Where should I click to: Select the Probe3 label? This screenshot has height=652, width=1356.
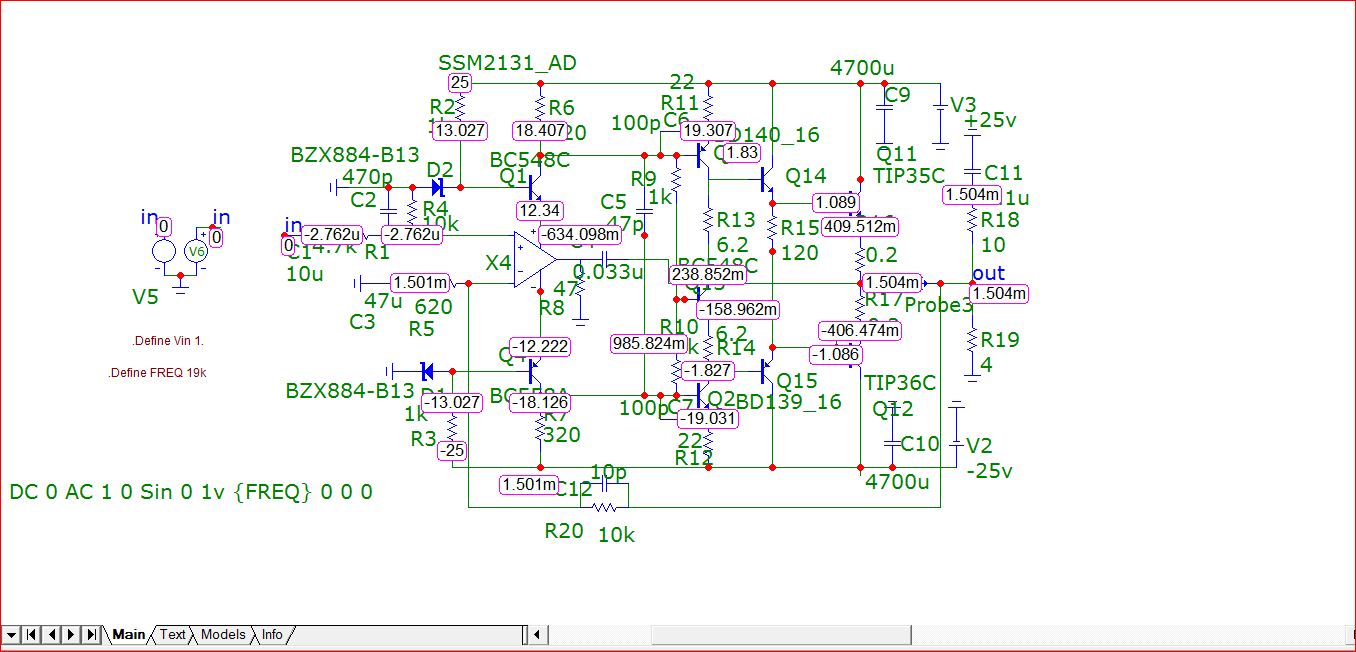938,305
